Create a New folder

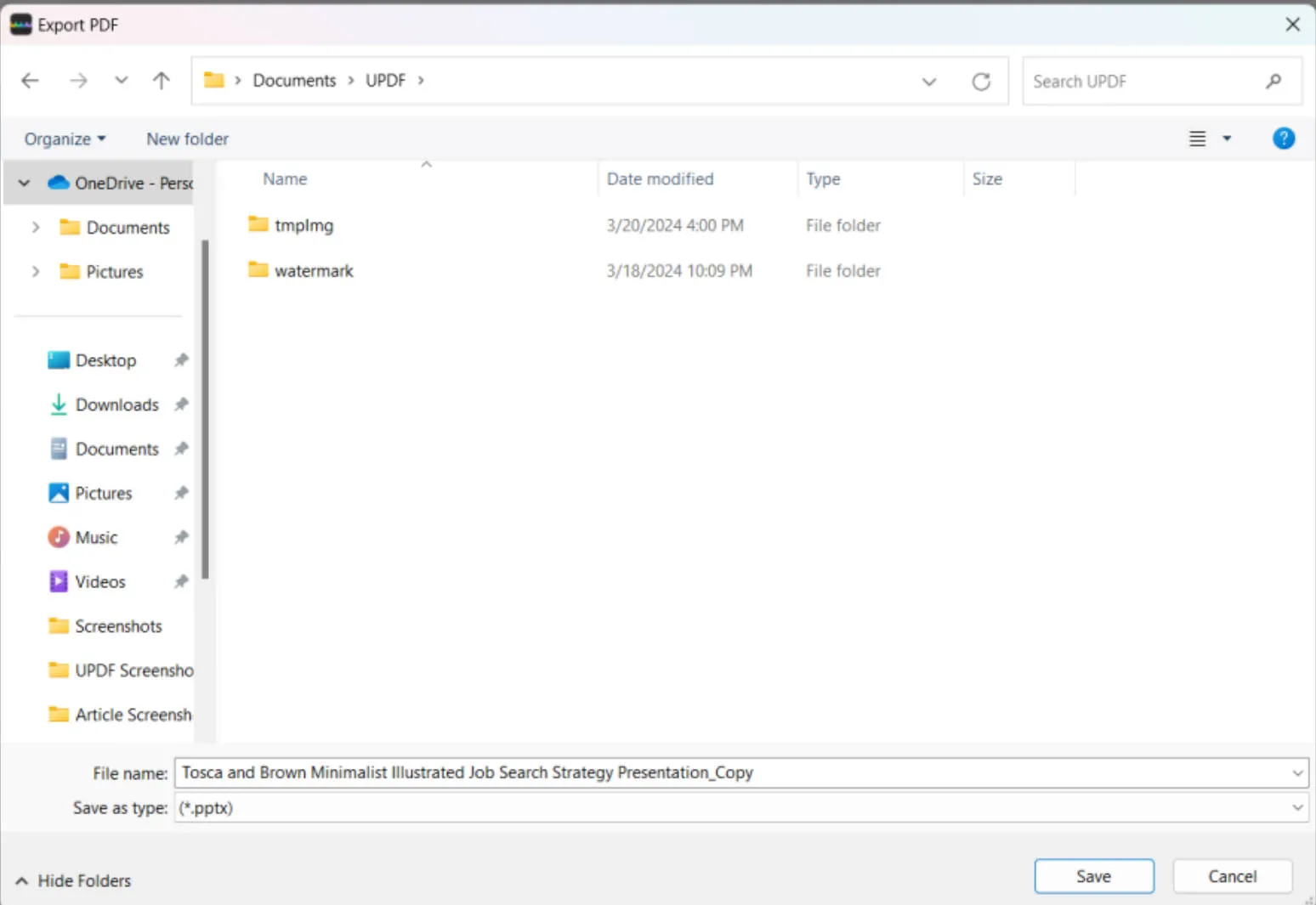(187, 139)
